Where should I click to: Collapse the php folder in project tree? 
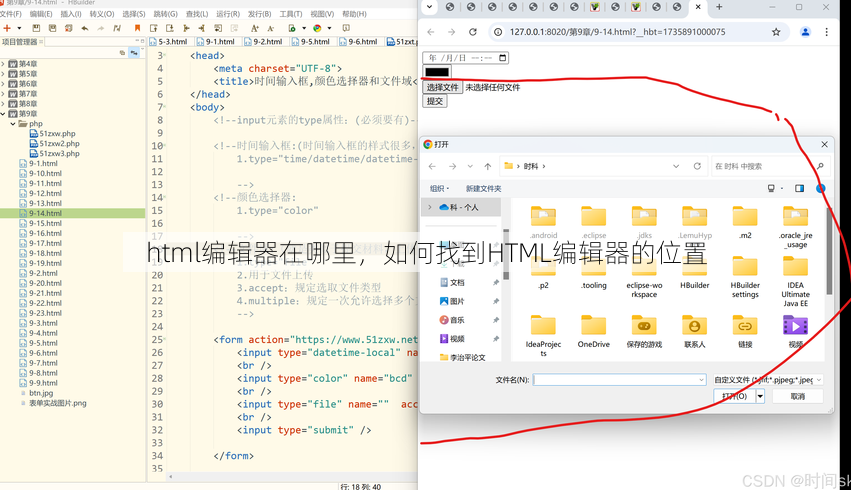pos(13,124)
